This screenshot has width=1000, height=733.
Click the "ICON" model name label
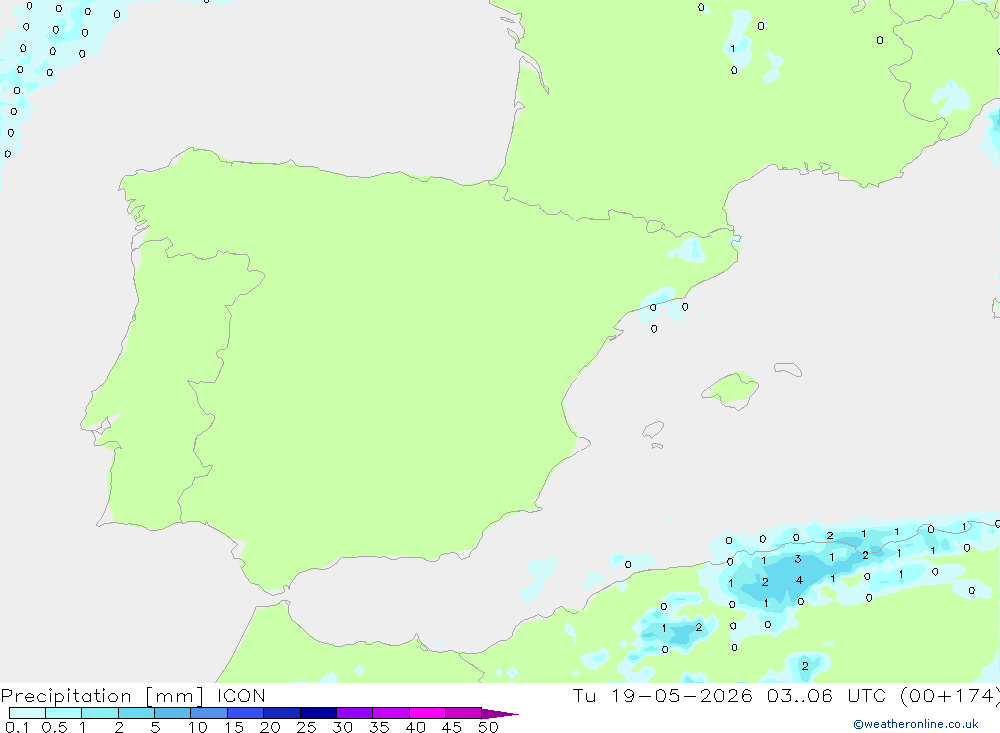click(240, 695)
